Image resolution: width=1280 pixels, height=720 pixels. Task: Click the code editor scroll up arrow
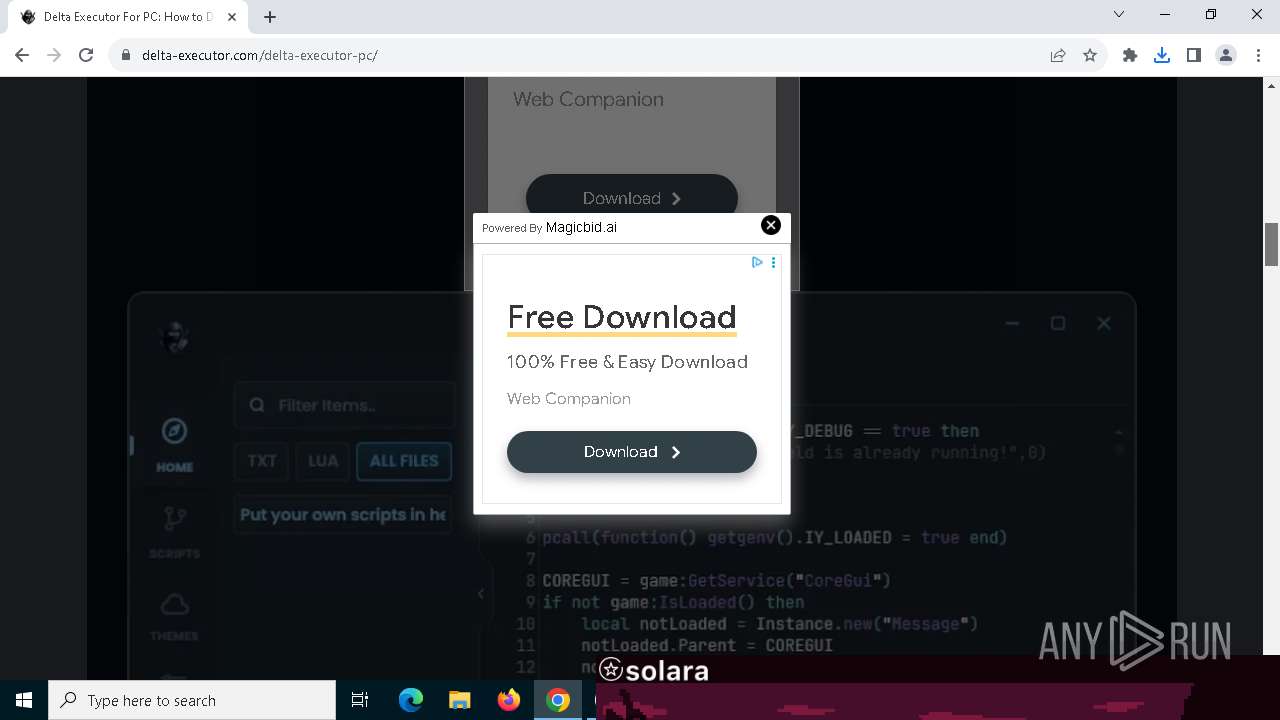(x=1118, y=432)
